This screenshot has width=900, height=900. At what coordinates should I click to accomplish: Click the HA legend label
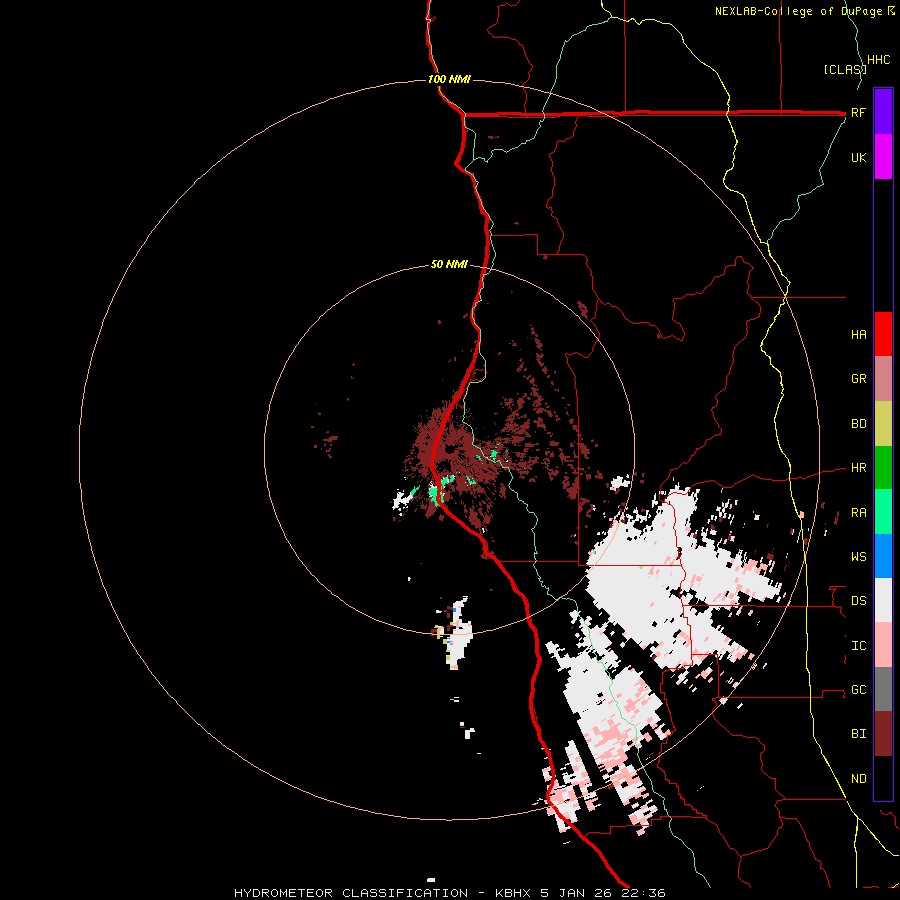pyautogui.click(x=858, y=334)
